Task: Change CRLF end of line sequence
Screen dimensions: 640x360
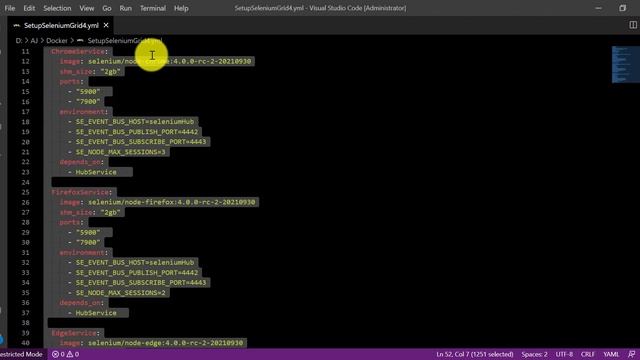Action: pyautogui.click(x=588, y=354)
